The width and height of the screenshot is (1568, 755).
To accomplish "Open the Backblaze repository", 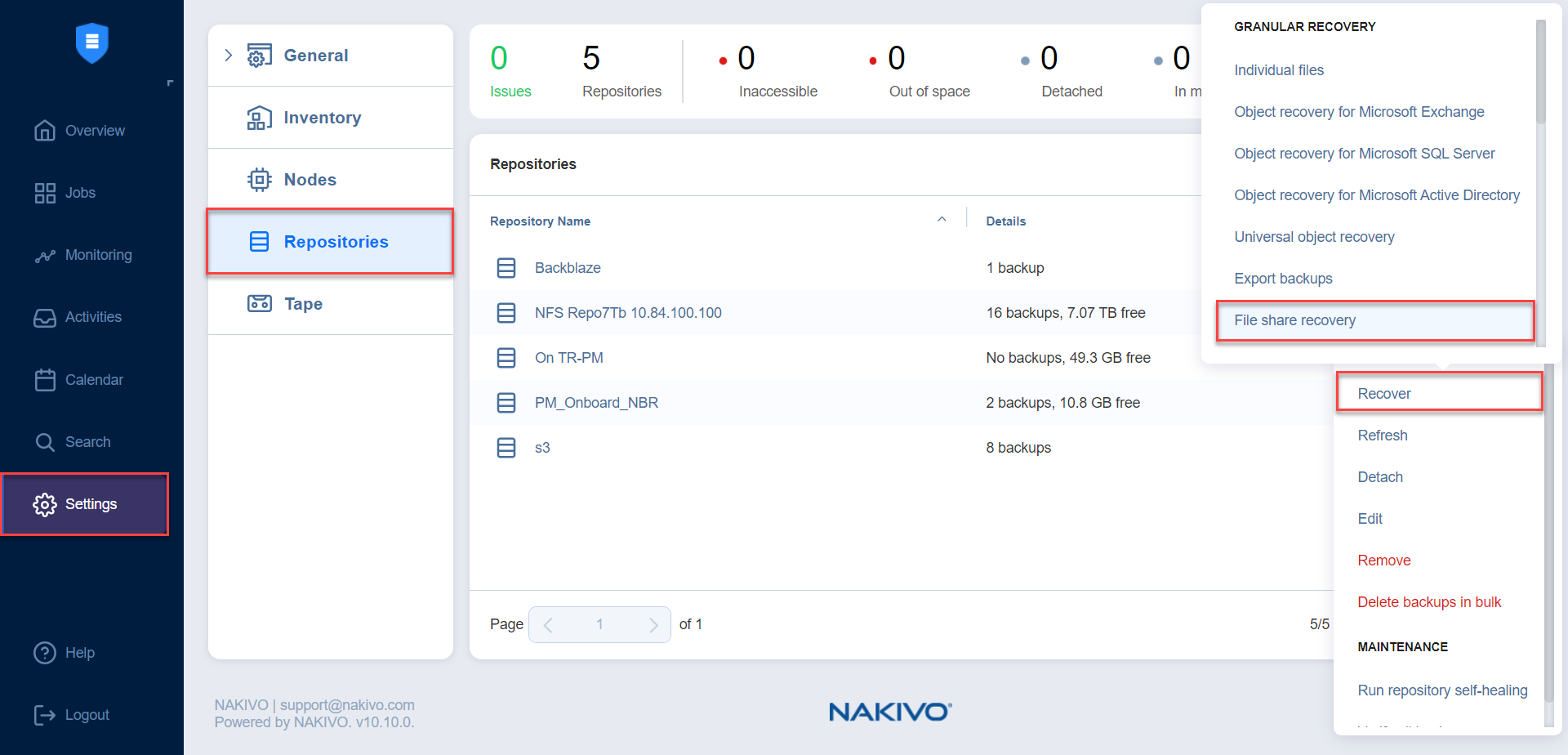I will point(568,268).
